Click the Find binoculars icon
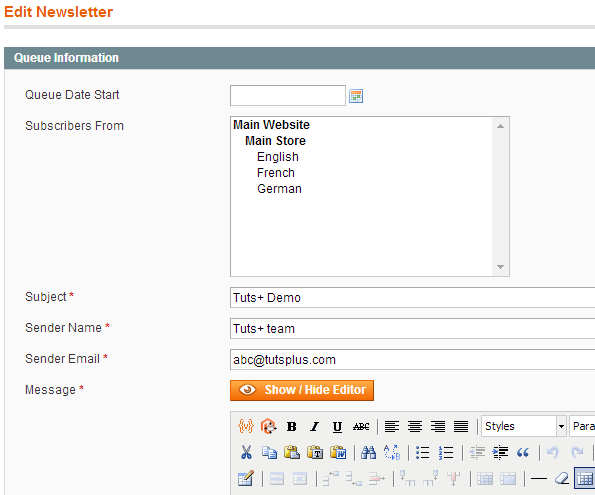This screenshot has height=495, width=595. 368,452
